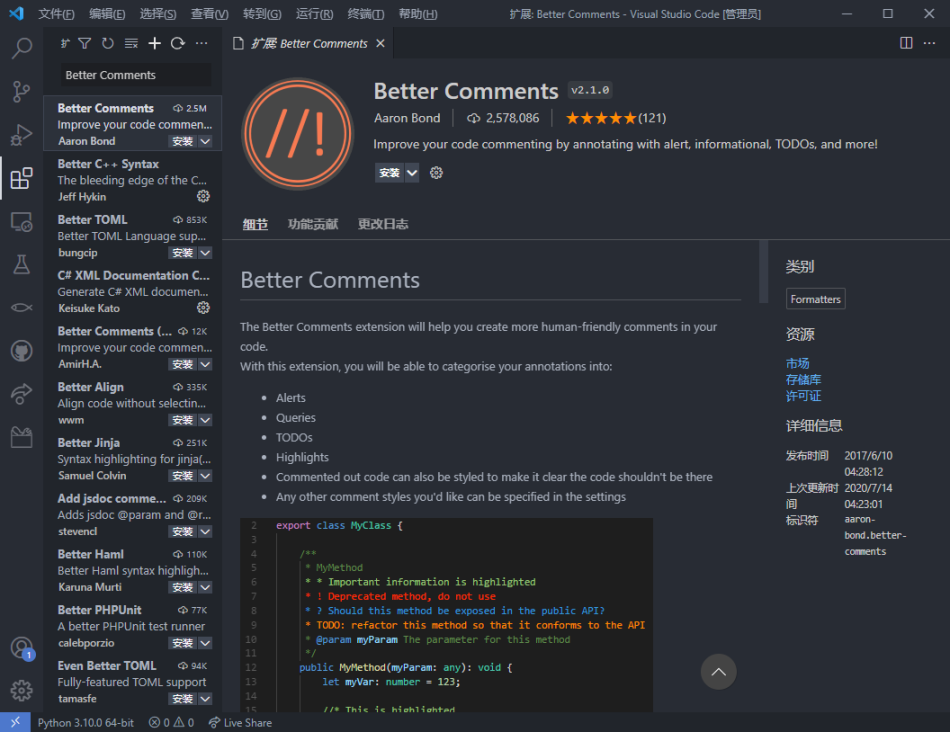Open the 市场 marketplace link
This screenshot has height=732, width=950.
[797, 364]
